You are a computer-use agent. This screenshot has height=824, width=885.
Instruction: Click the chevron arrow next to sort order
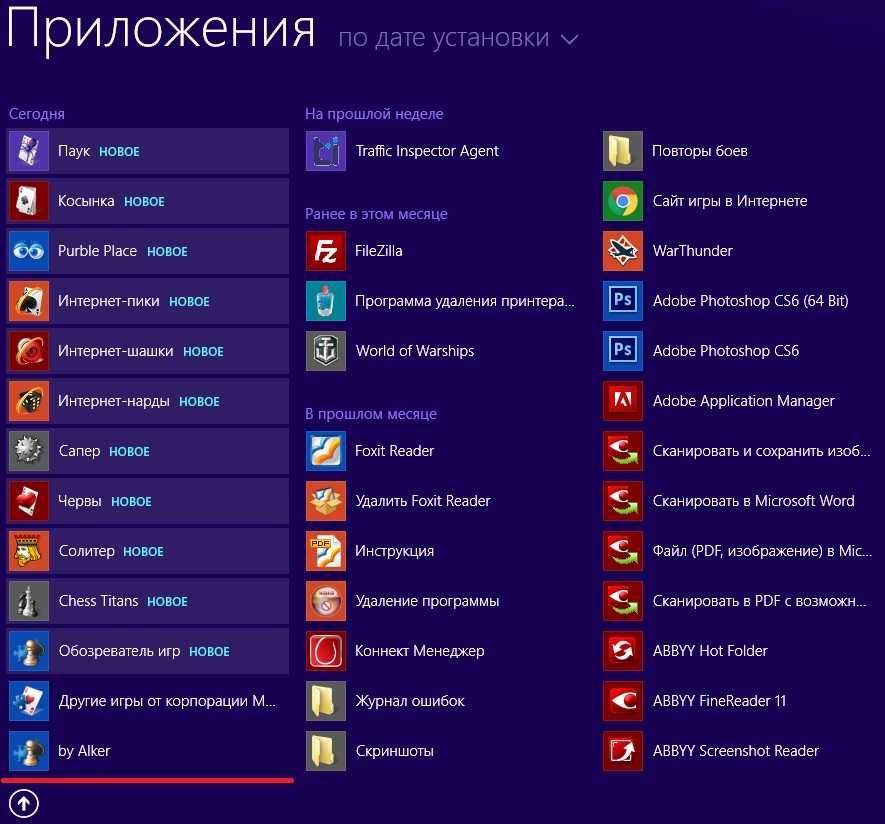570,40
